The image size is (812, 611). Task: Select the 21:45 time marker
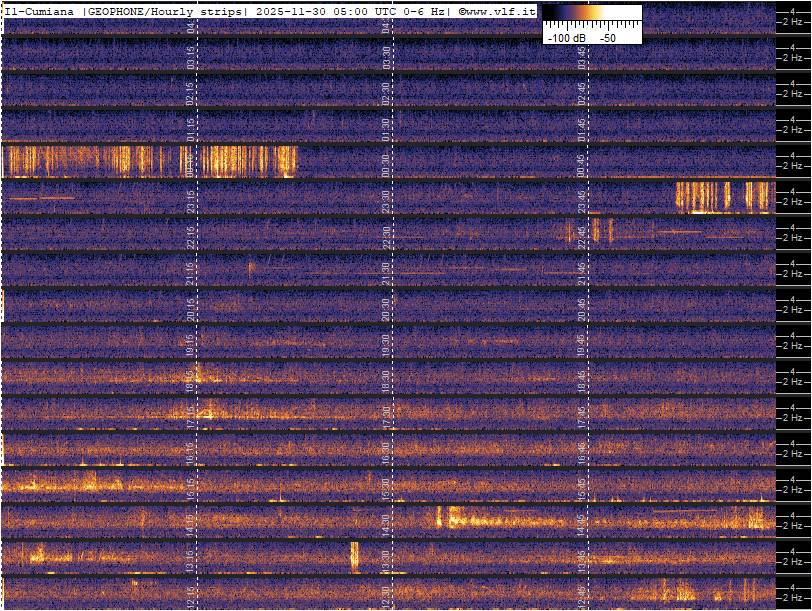coord(582,272)
